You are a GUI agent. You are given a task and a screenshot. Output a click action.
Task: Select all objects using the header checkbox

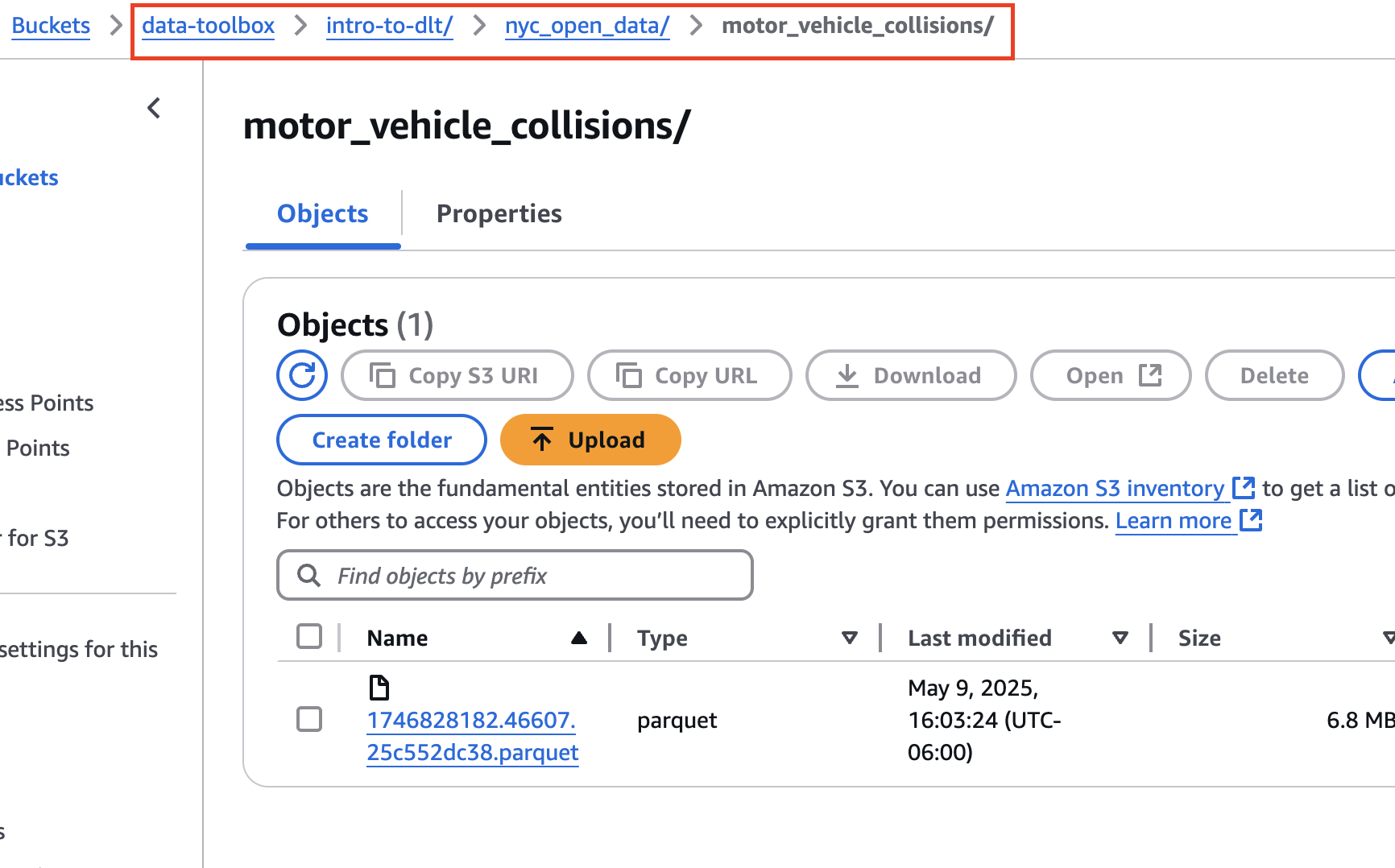pyautogui.click(x=309, y=636)
